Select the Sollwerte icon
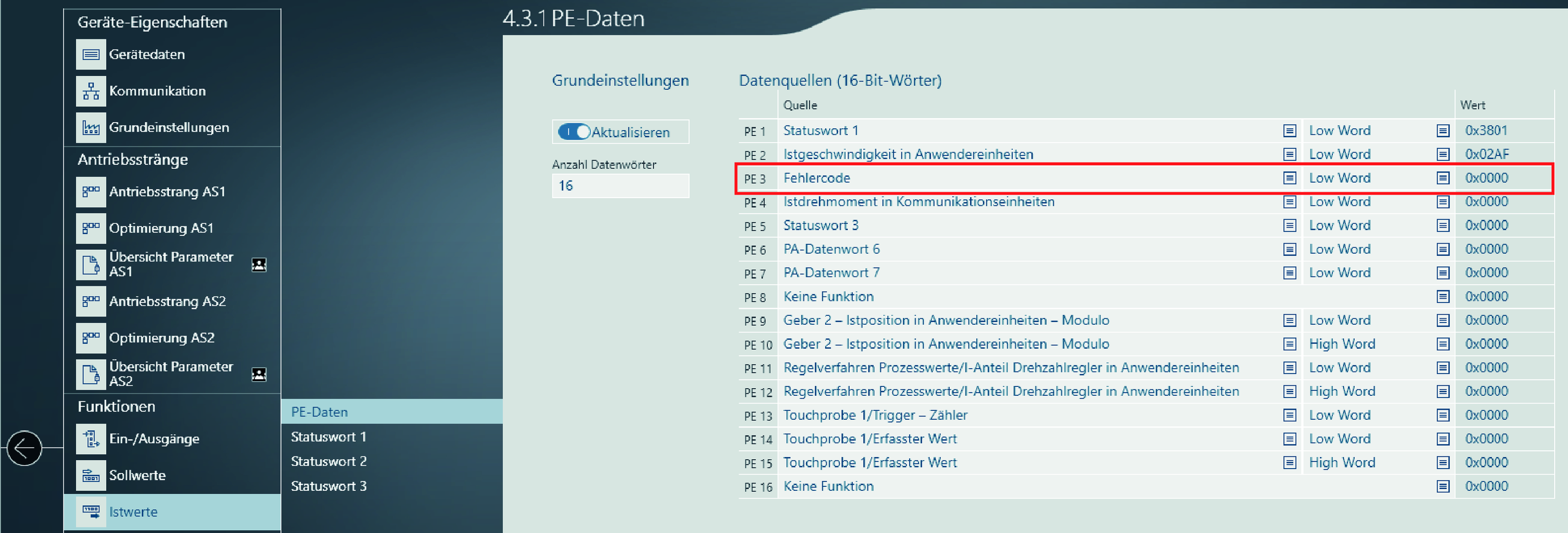The width and height of the screenshot is (1568, 533). 91,475
